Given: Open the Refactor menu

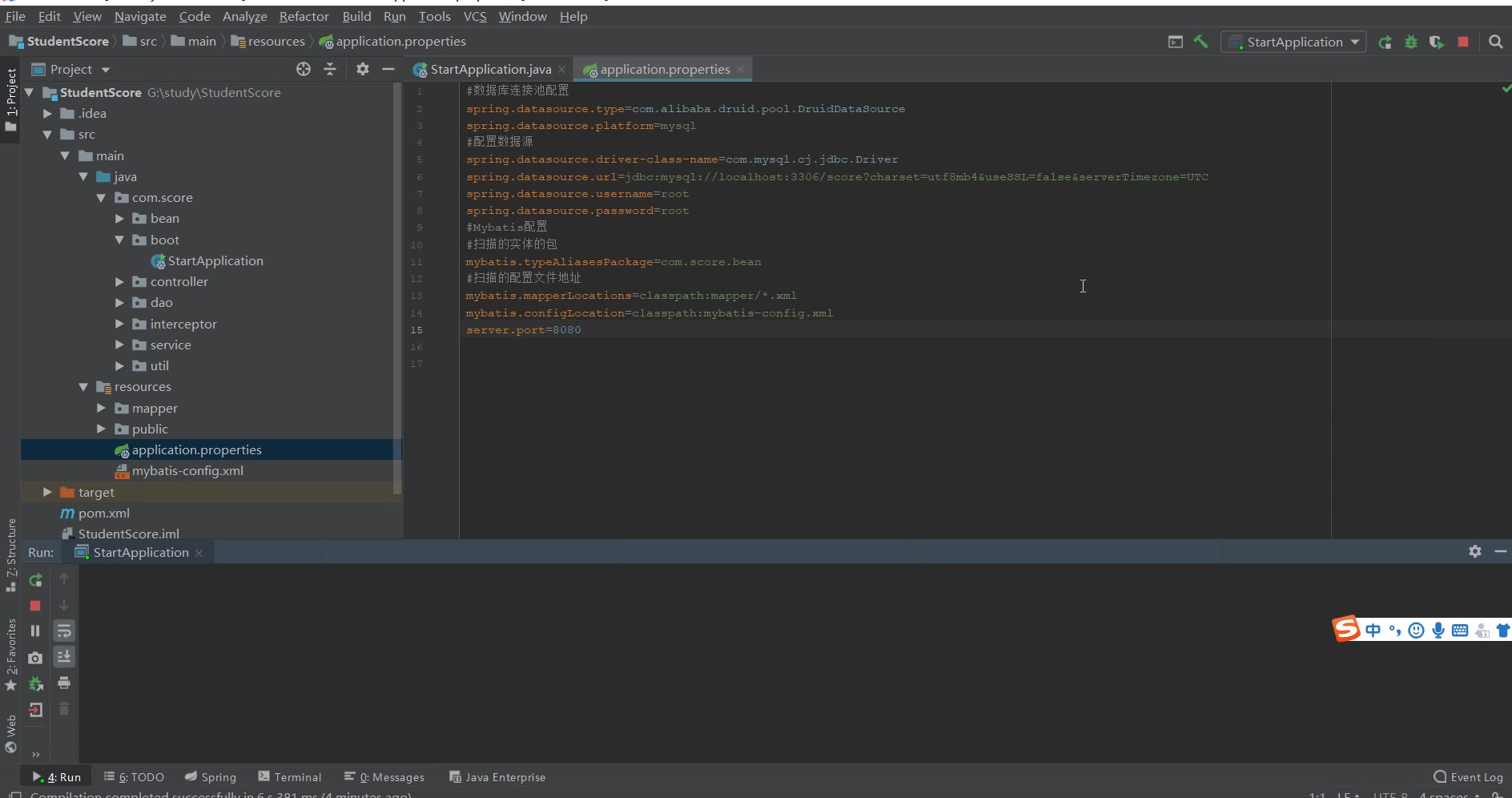Looking at the screenshot, I should [x=304, y=16].
